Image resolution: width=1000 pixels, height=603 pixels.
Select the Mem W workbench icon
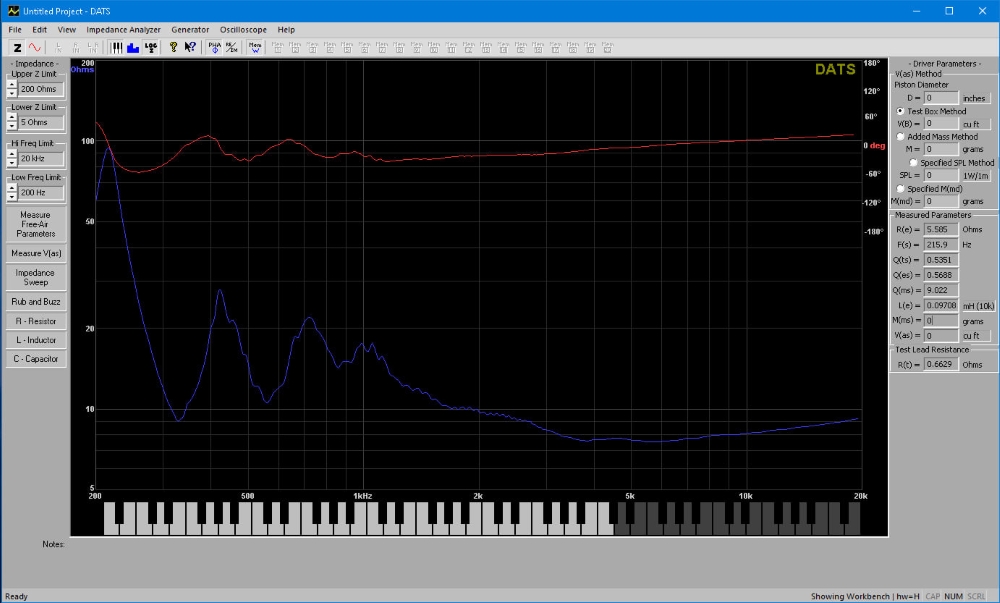pyautogui.click(x=254, y=47)
